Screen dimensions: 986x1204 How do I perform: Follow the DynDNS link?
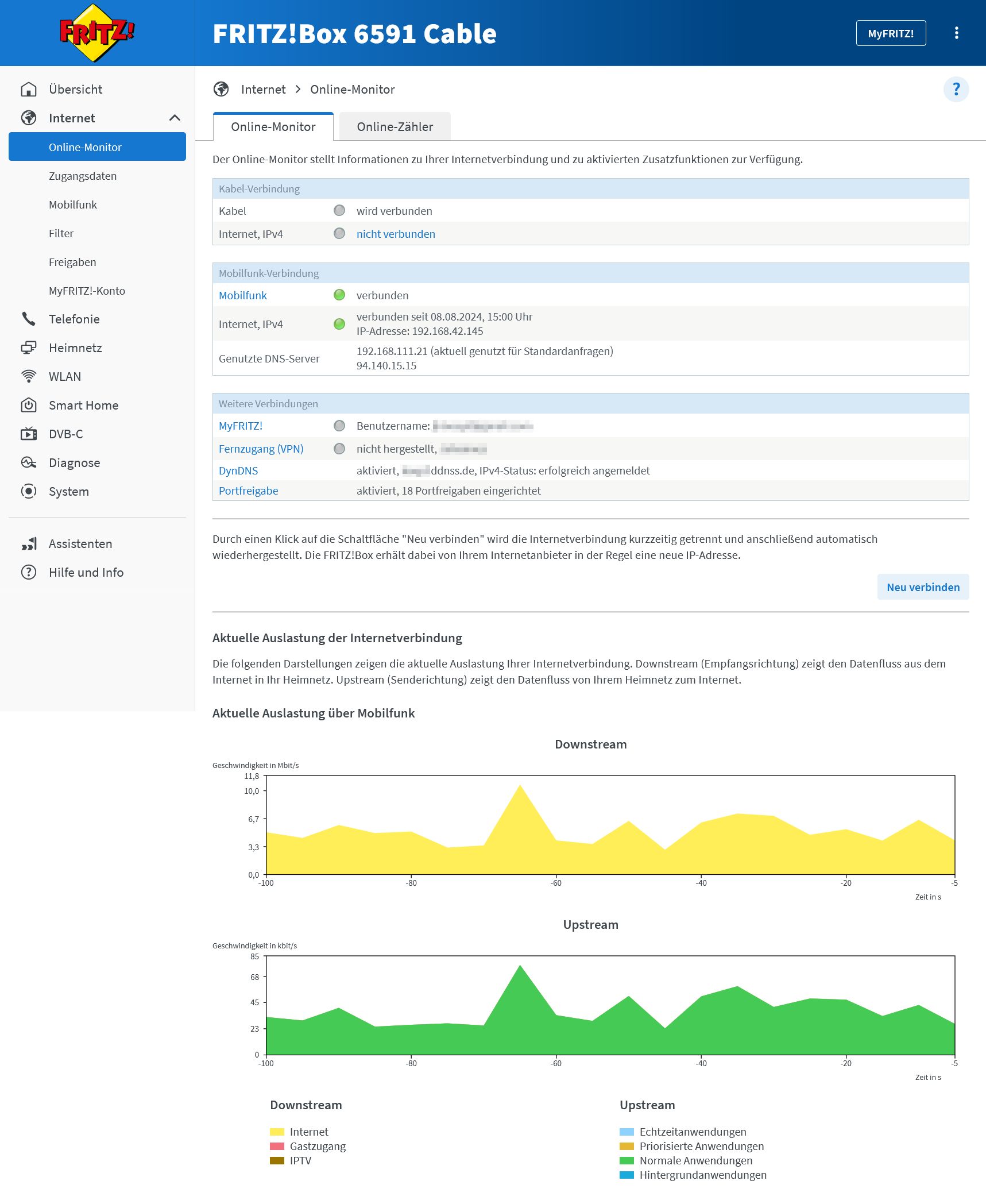[x=238, y=470]
